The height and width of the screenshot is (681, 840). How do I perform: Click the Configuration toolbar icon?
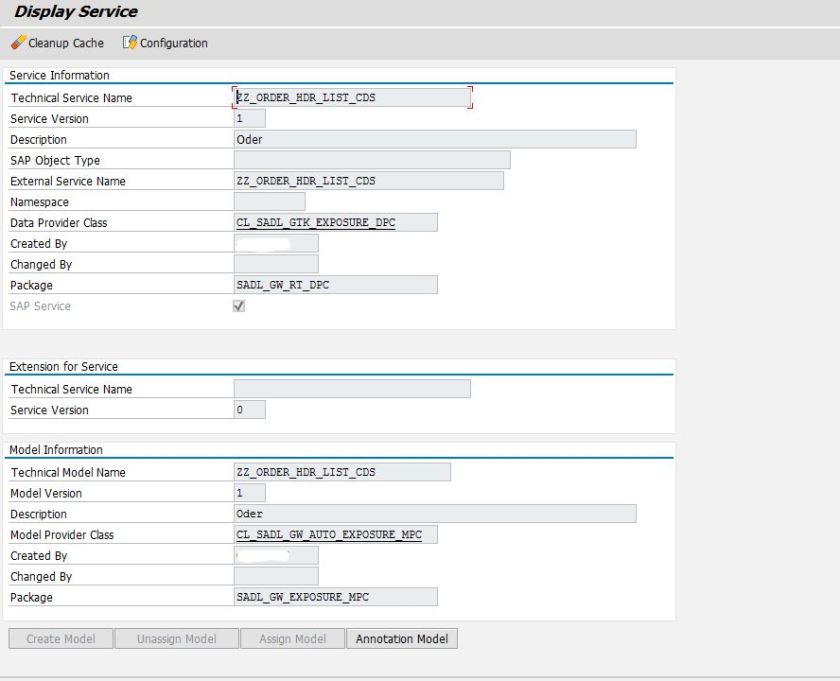129,43
